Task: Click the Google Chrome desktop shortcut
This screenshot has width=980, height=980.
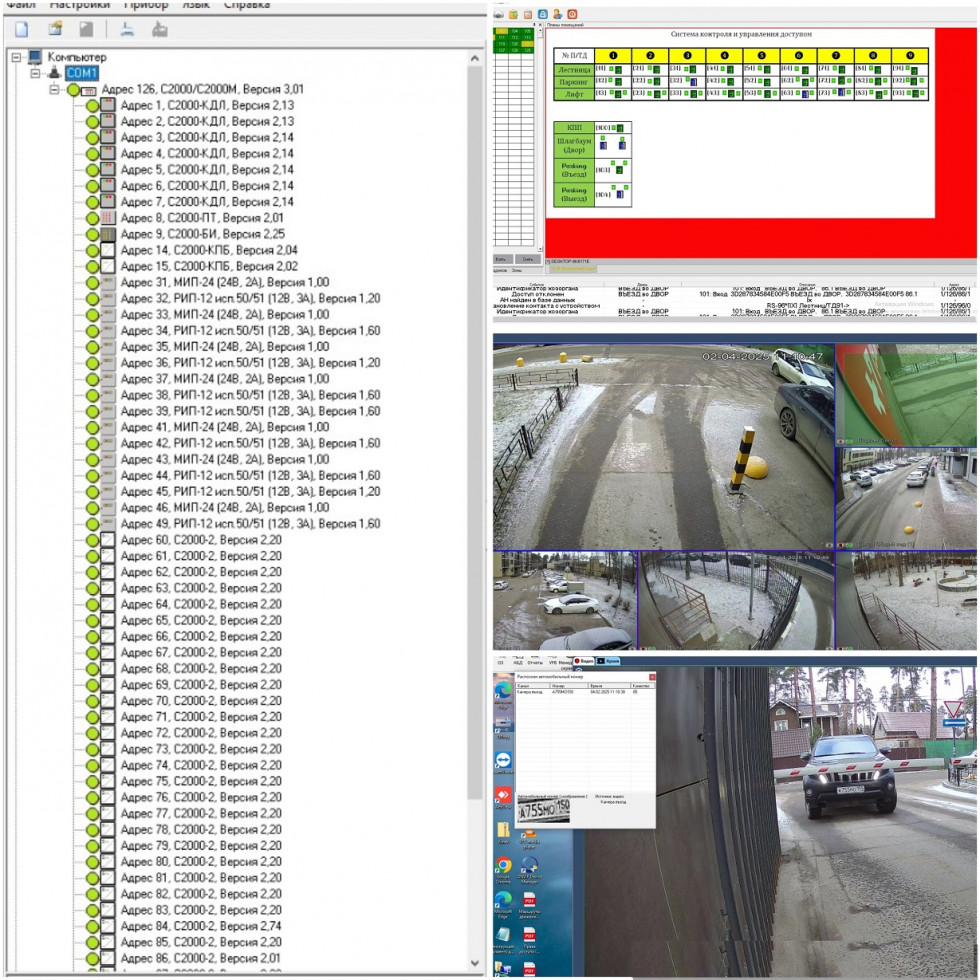Action: [x=503, y=866]
